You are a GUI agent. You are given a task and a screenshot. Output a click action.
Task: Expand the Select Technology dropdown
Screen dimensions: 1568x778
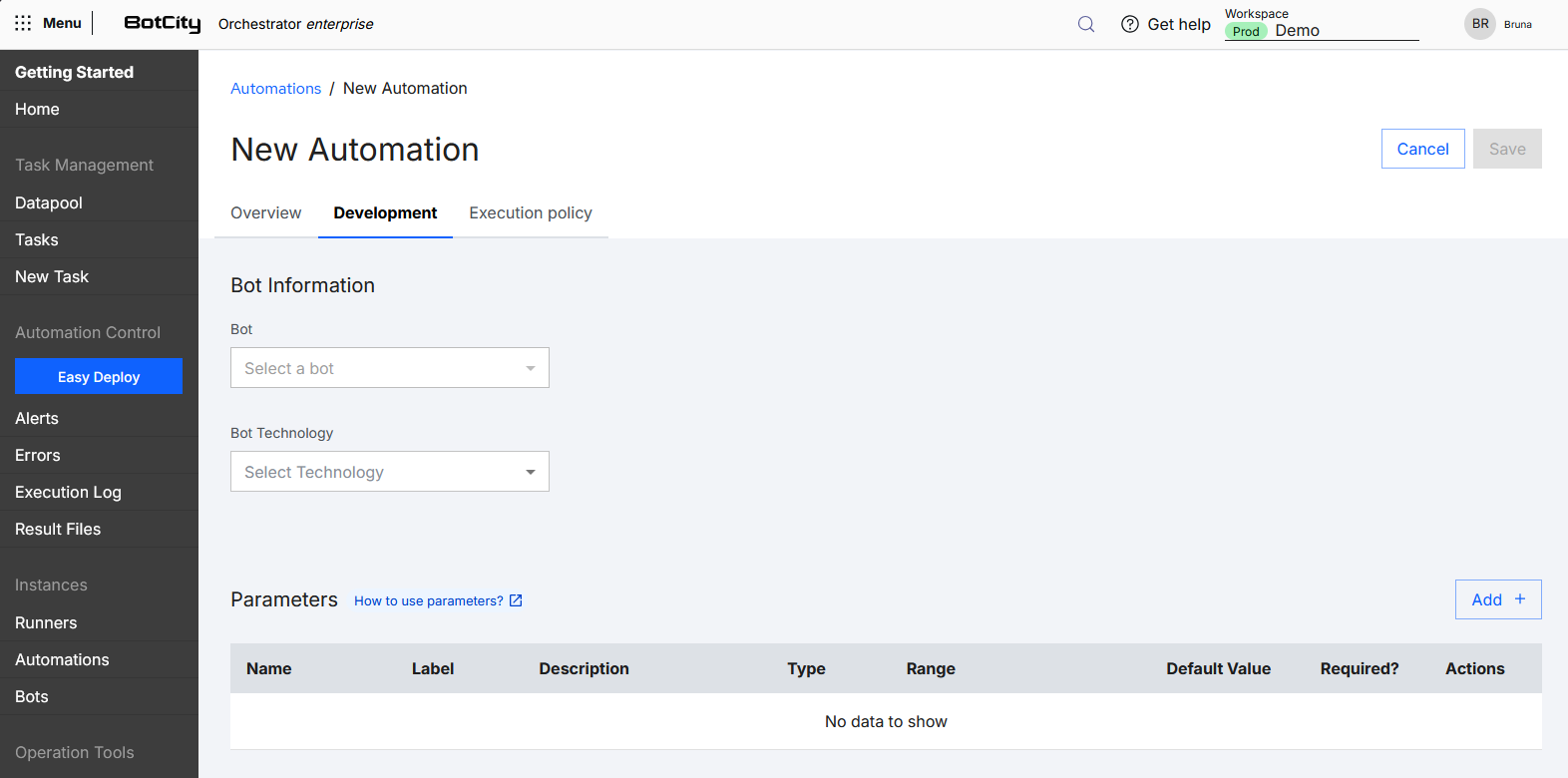[389, 472]
